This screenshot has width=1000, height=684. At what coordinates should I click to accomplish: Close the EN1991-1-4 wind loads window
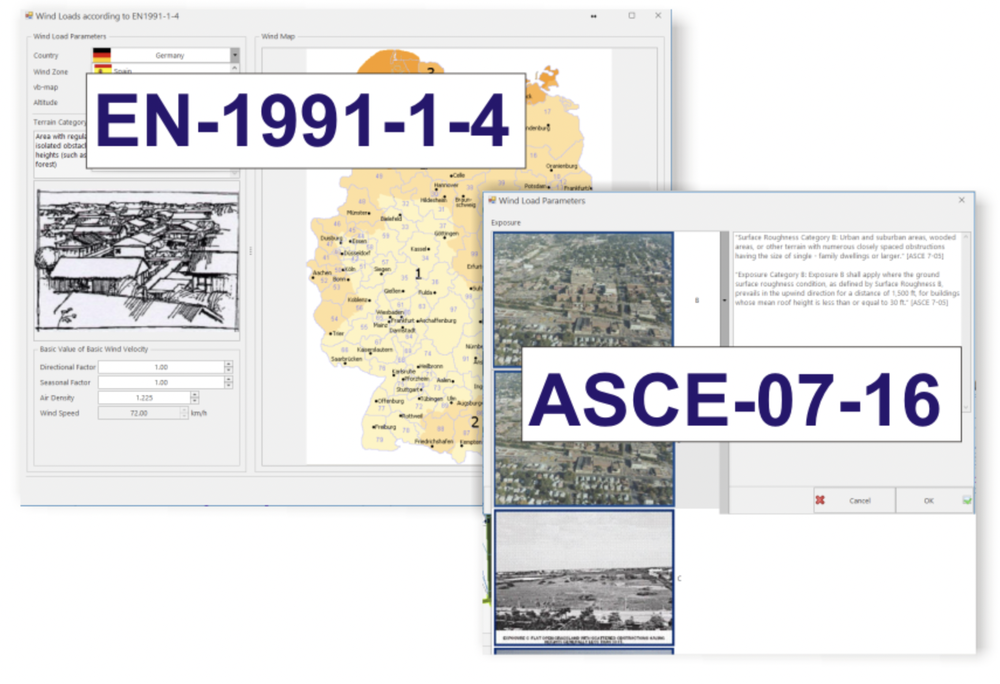(x=658, y=15)
